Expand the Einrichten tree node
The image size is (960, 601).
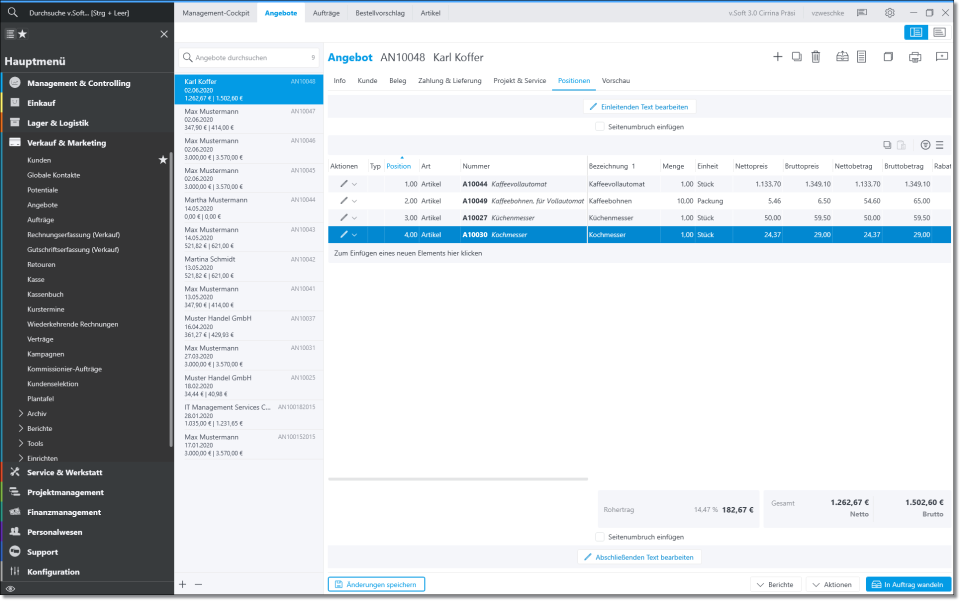pyautogui.click(x=21, y=458)
